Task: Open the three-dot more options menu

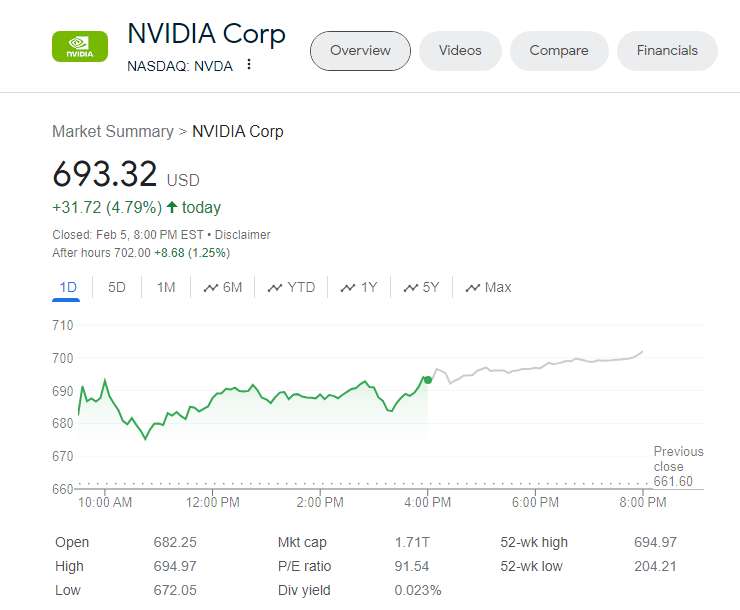Action: coord(249,65)
